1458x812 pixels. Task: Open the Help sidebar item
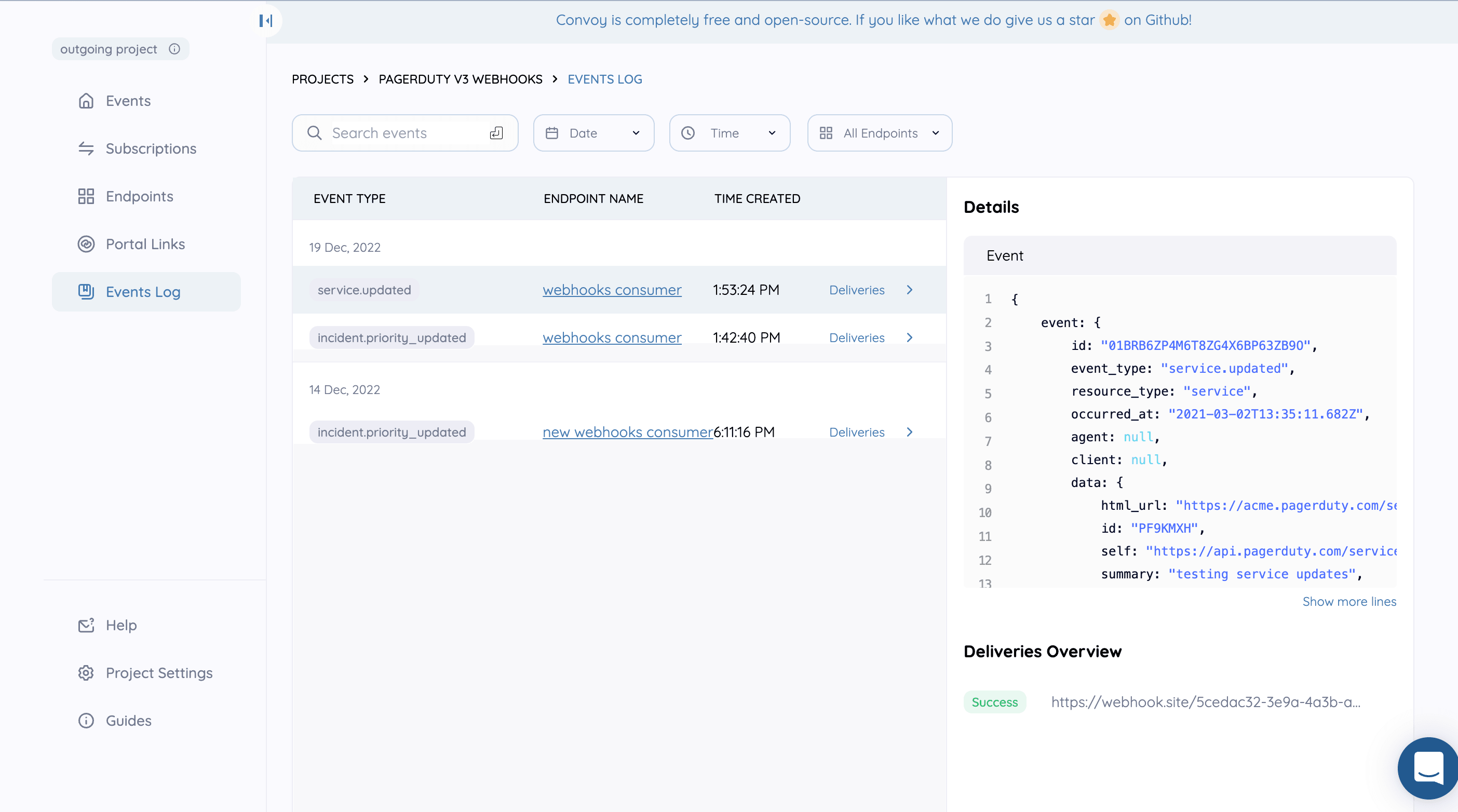coord(121,625)
